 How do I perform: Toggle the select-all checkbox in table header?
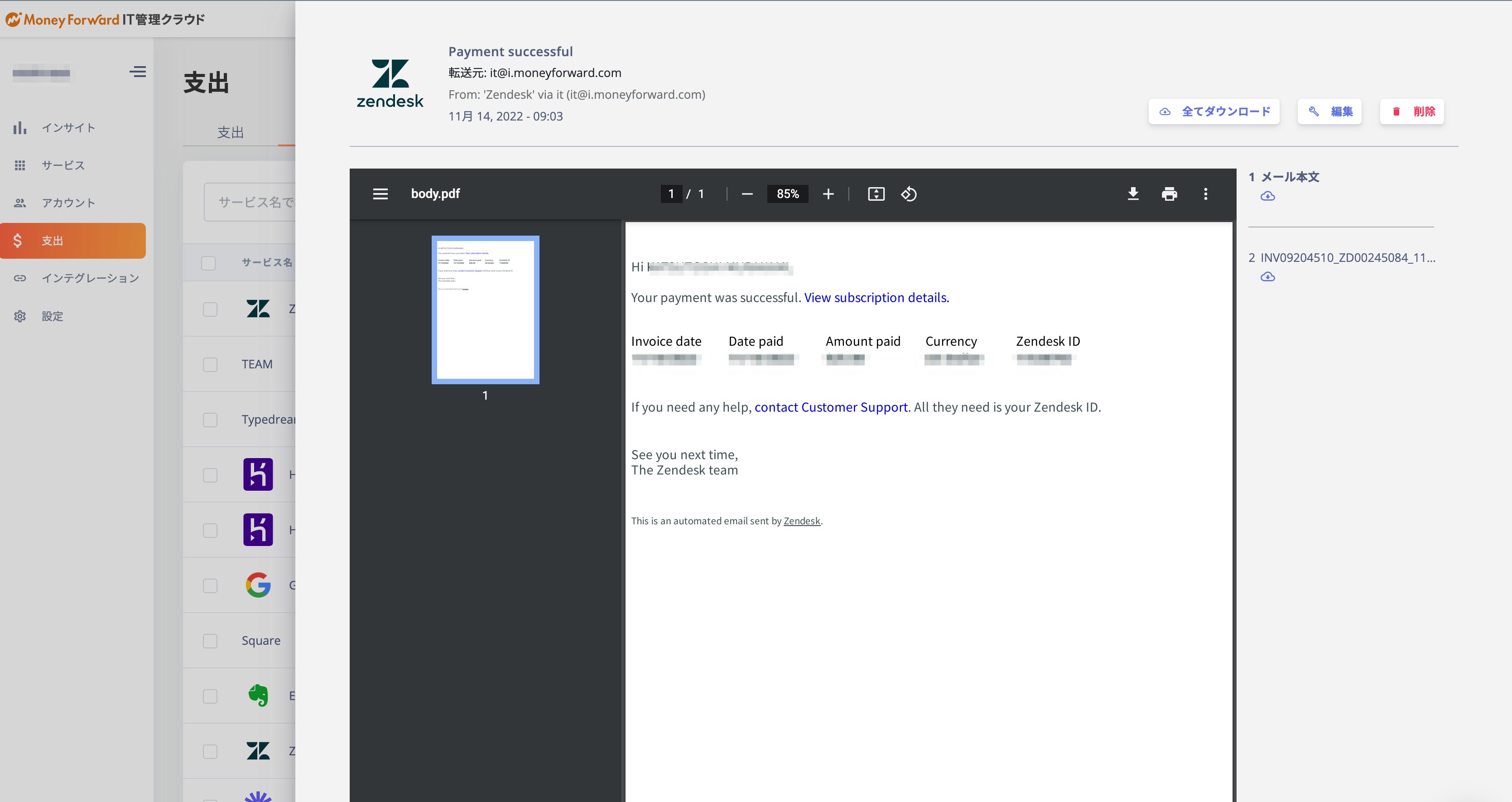point(208,262)
